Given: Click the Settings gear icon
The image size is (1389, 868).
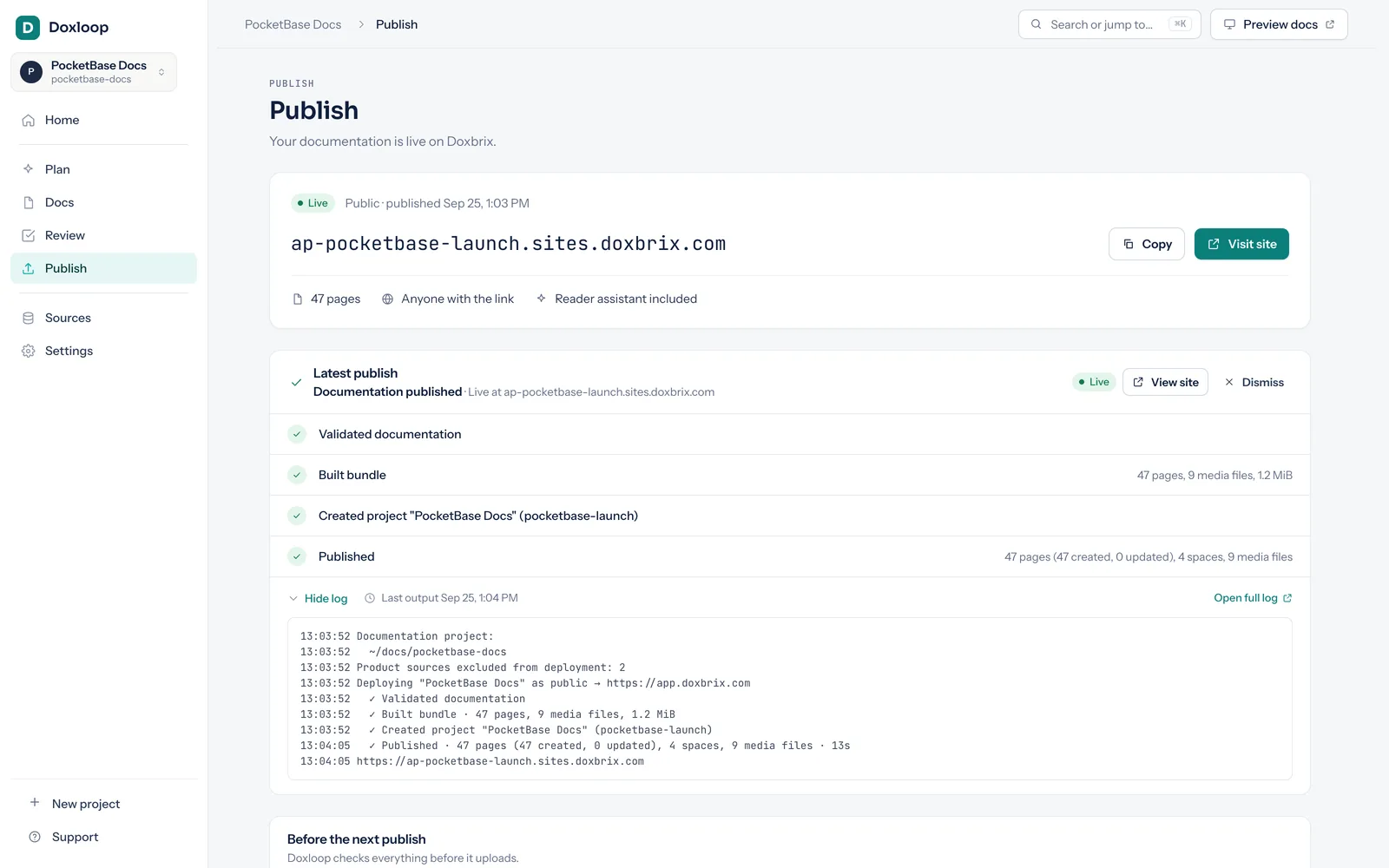Looking at the screenshot, I should tap(29, 351).
